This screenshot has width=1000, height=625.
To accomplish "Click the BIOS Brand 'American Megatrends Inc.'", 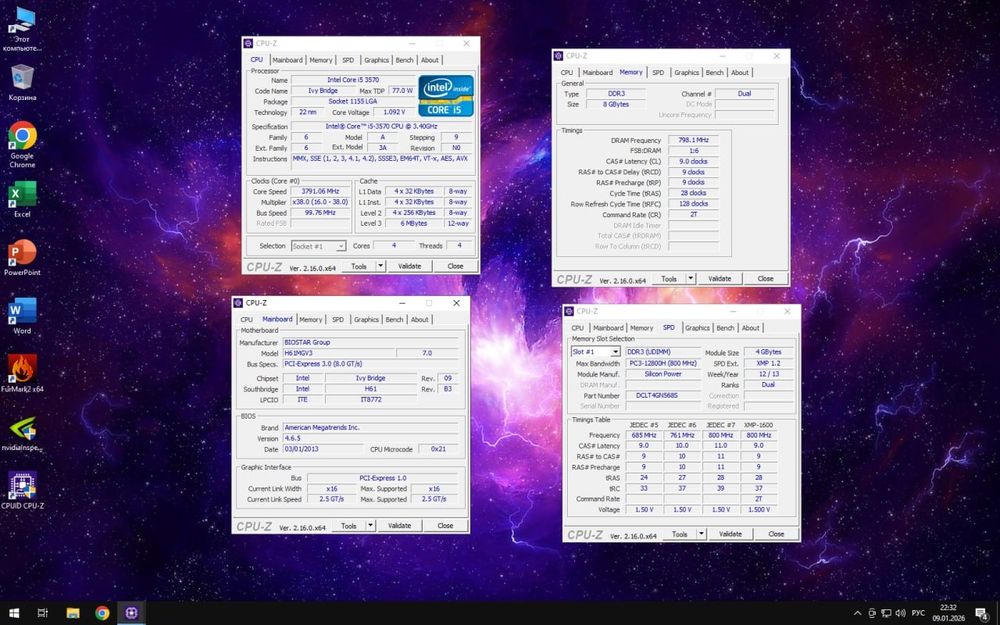I will (x=371, y=428).
